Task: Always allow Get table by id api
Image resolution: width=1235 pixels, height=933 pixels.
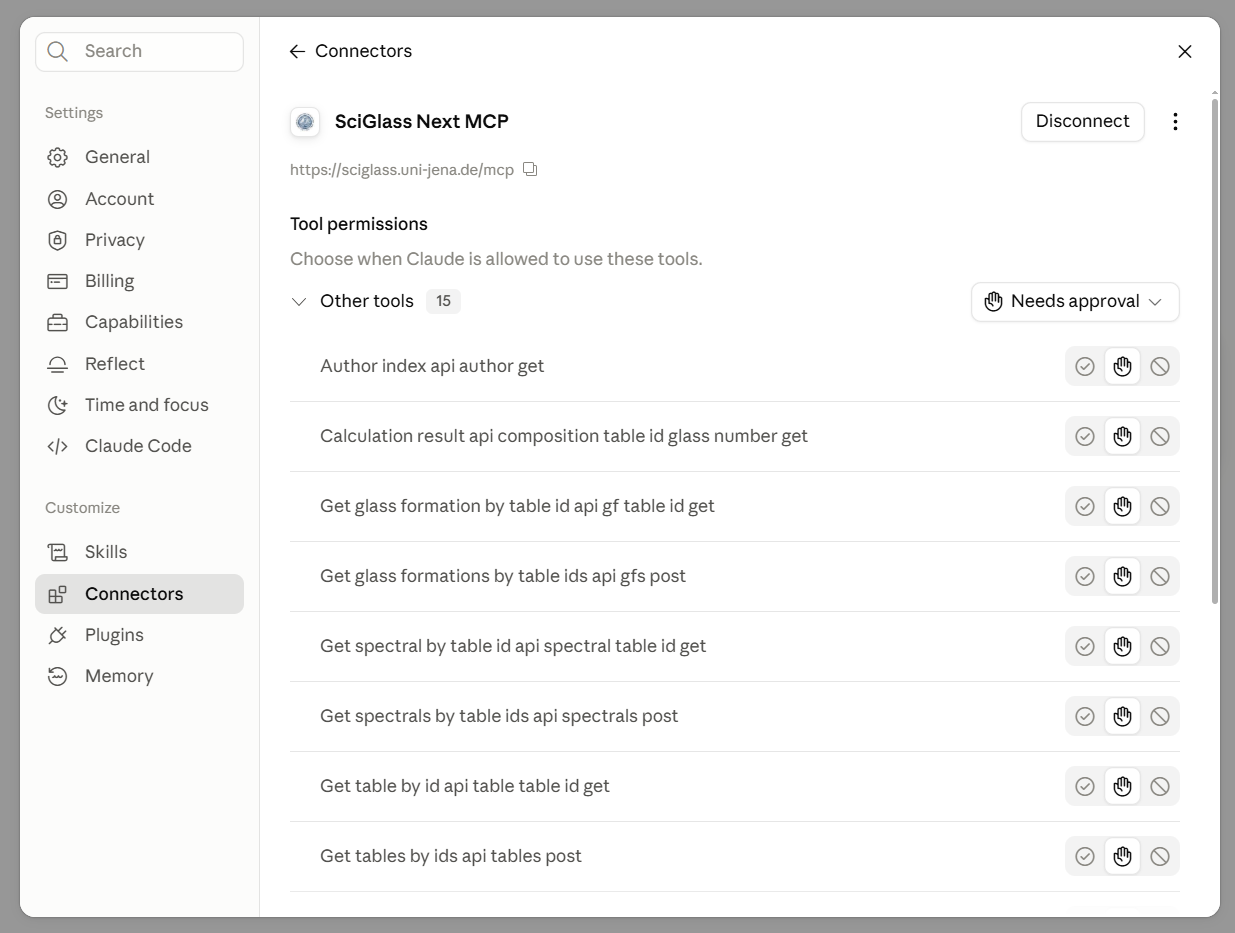Action: click(1085, 786)
